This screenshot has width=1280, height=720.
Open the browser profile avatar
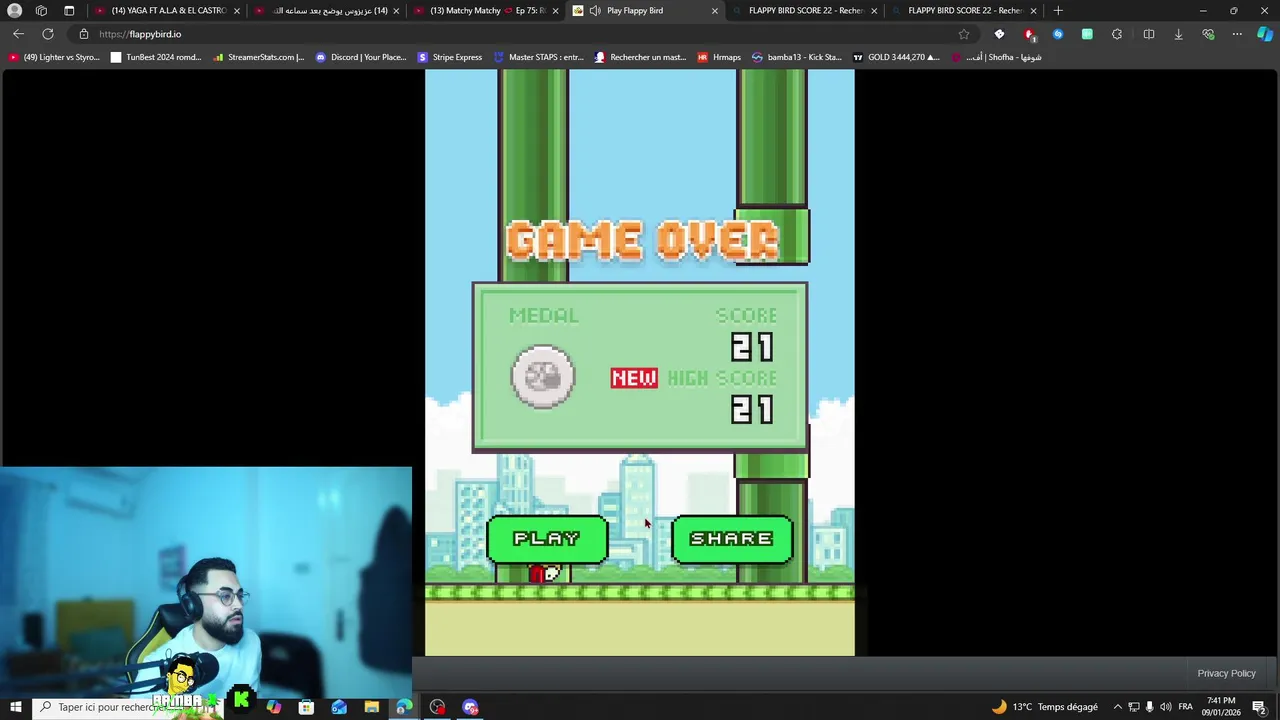[14, 10]
